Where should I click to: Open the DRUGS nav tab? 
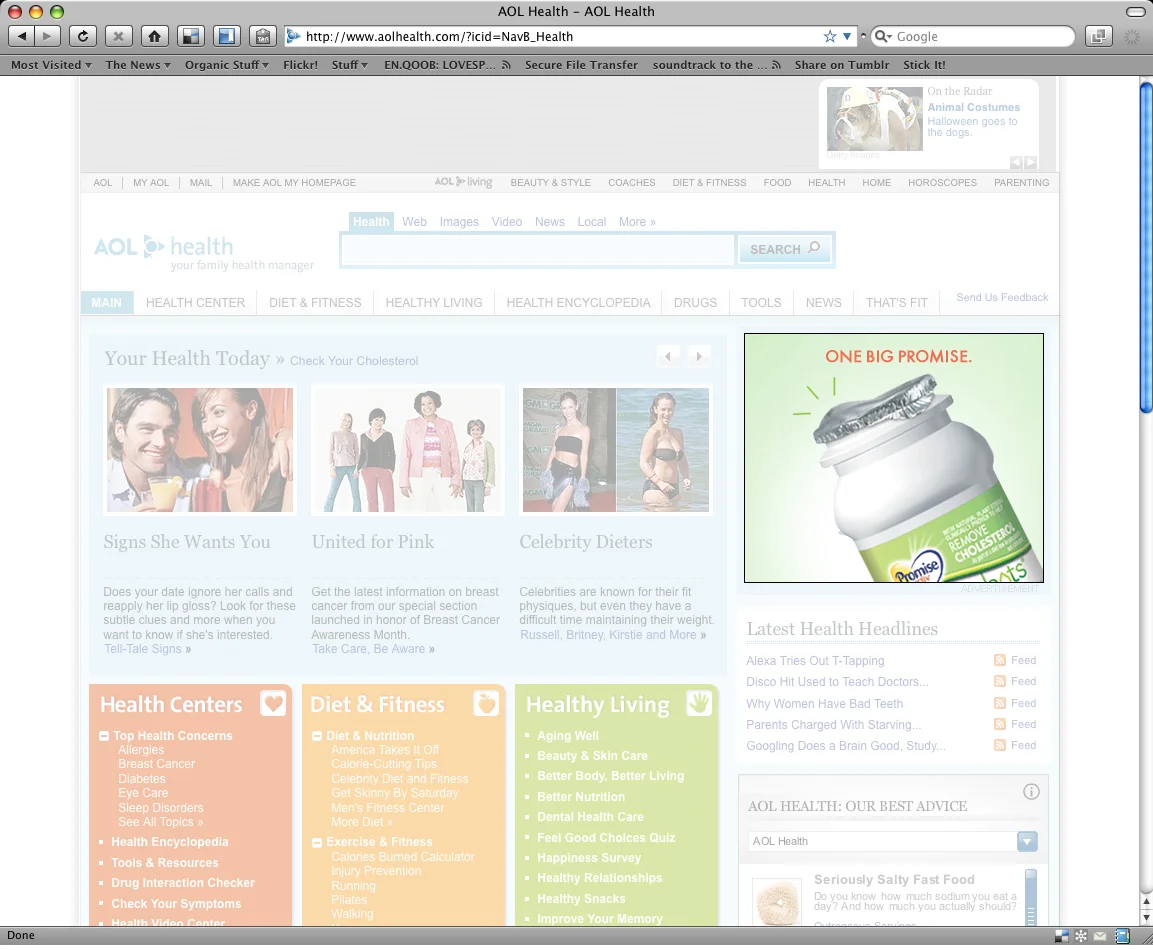click(695, 302)
